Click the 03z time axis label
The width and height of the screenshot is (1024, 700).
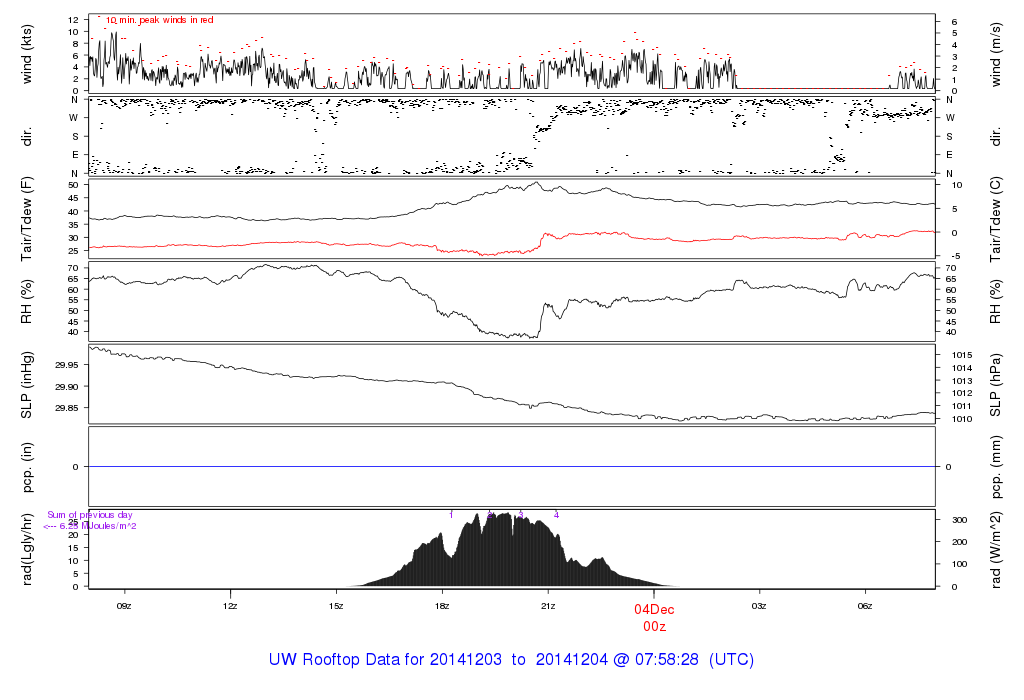[759, 605]
